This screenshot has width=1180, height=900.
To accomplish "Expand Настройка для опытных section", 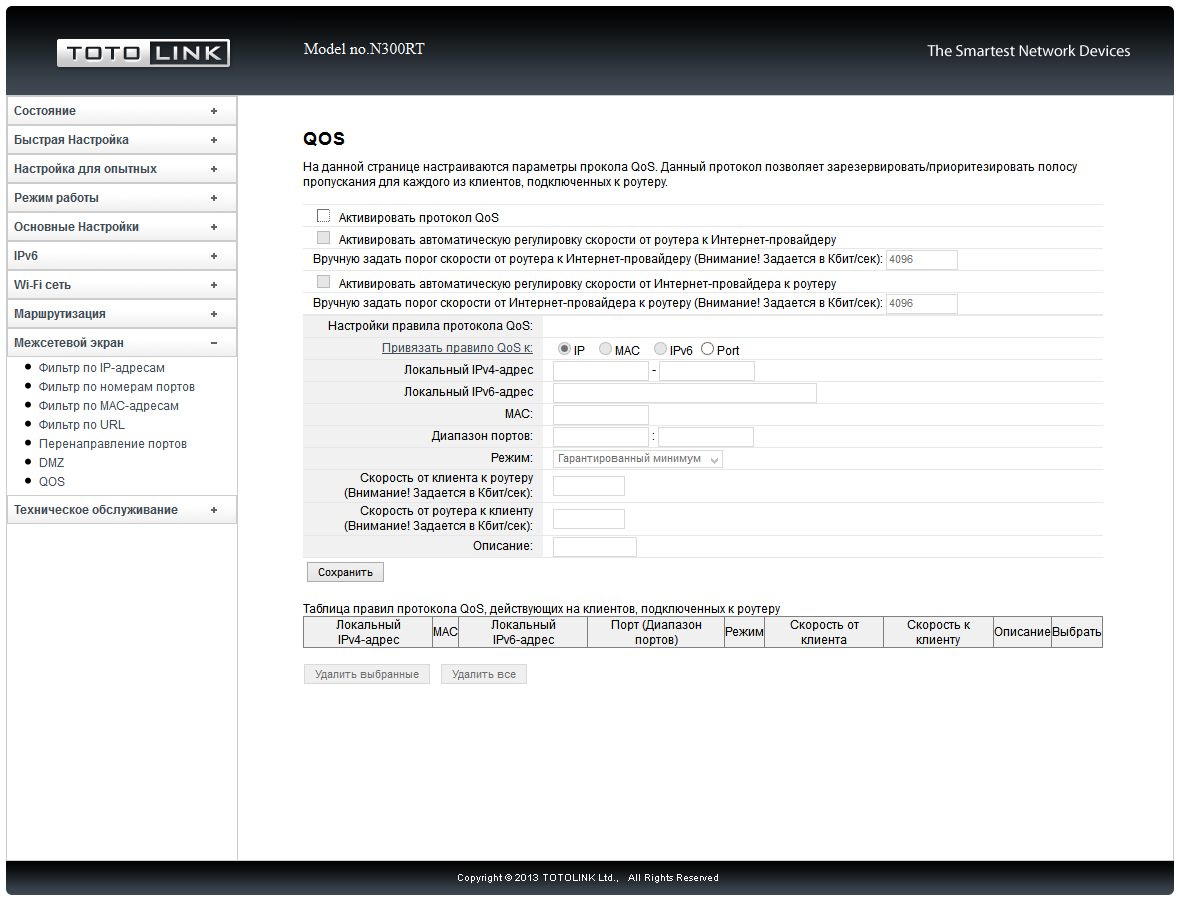I will coord(122,169).
